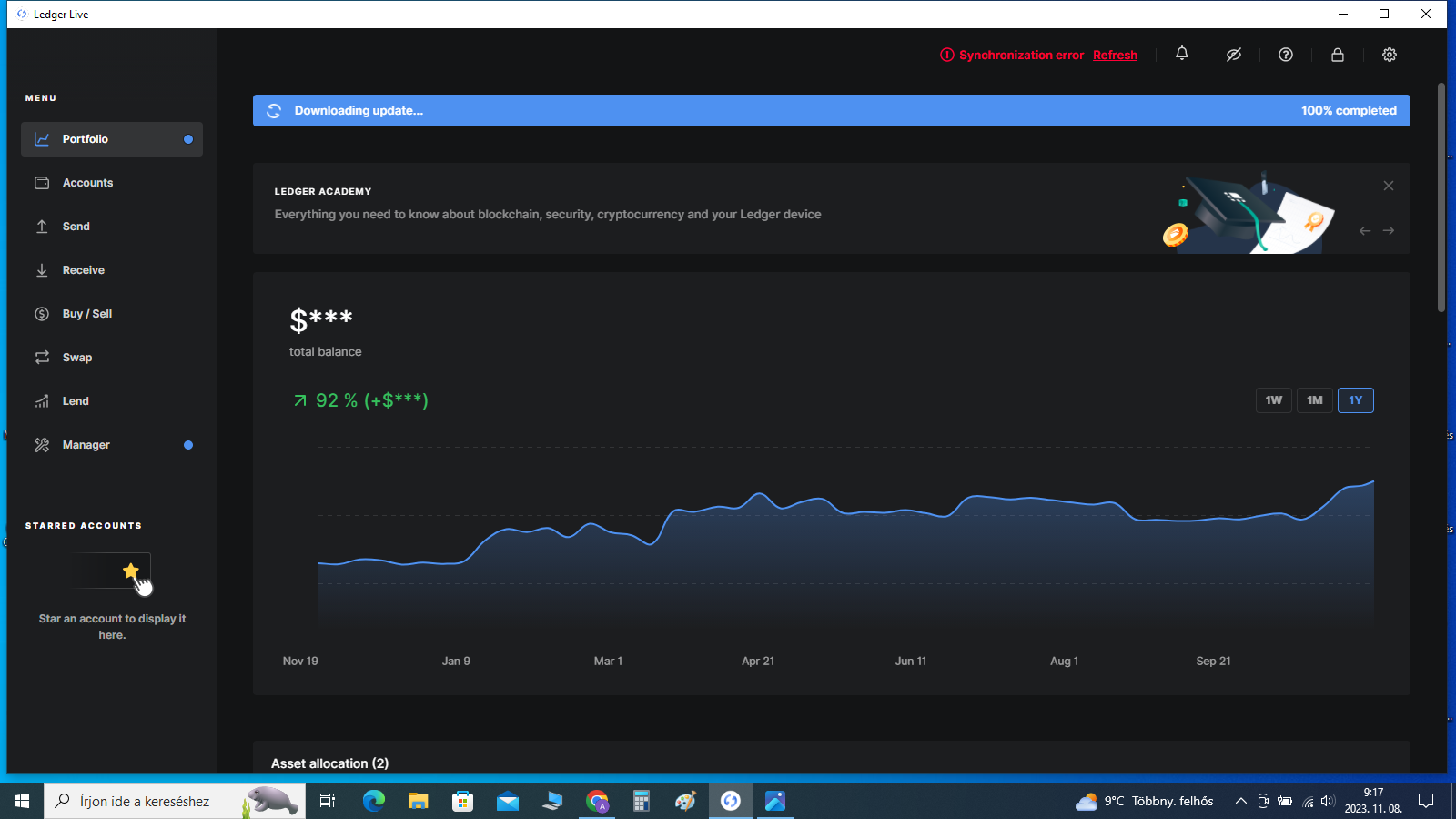Screen dimensions: 1456x819
Task: Click the Manager update dot indicator
Action: [188, 445]
